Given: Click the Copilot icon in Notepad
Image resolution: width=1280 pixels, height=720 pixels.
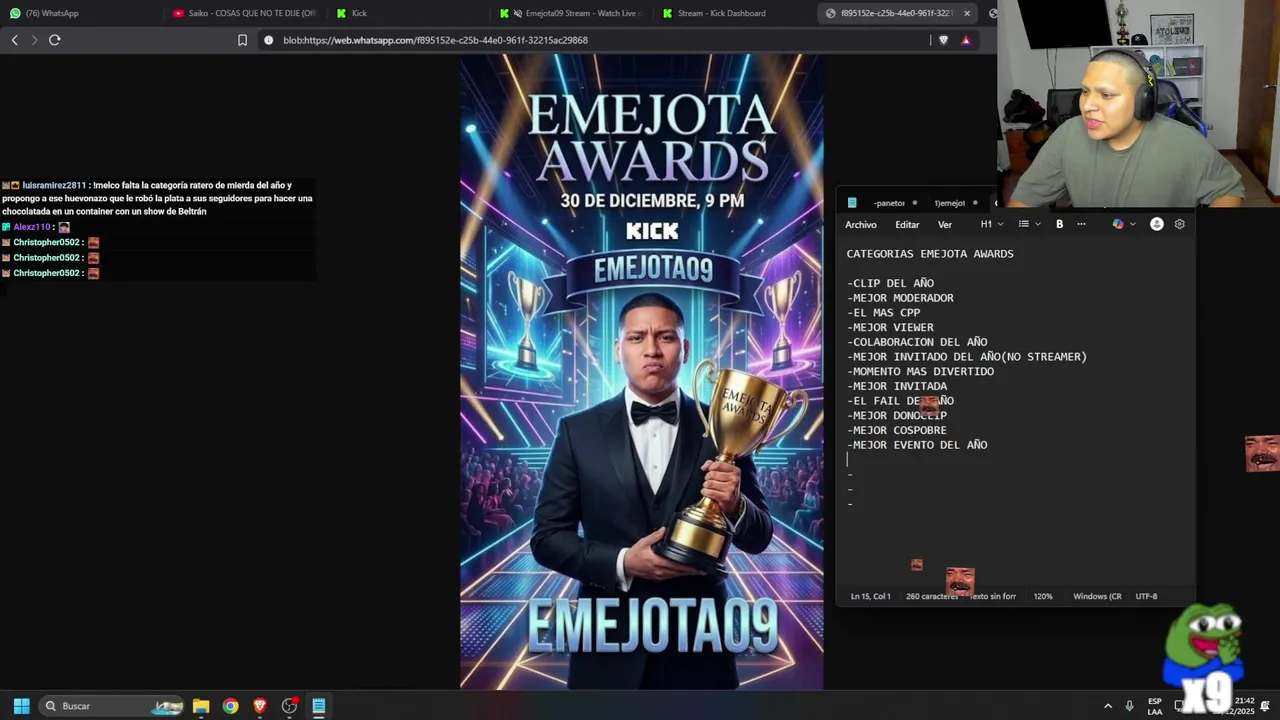Looking at the screenshot, I should pyautogui.click(x=1118, y=224).
